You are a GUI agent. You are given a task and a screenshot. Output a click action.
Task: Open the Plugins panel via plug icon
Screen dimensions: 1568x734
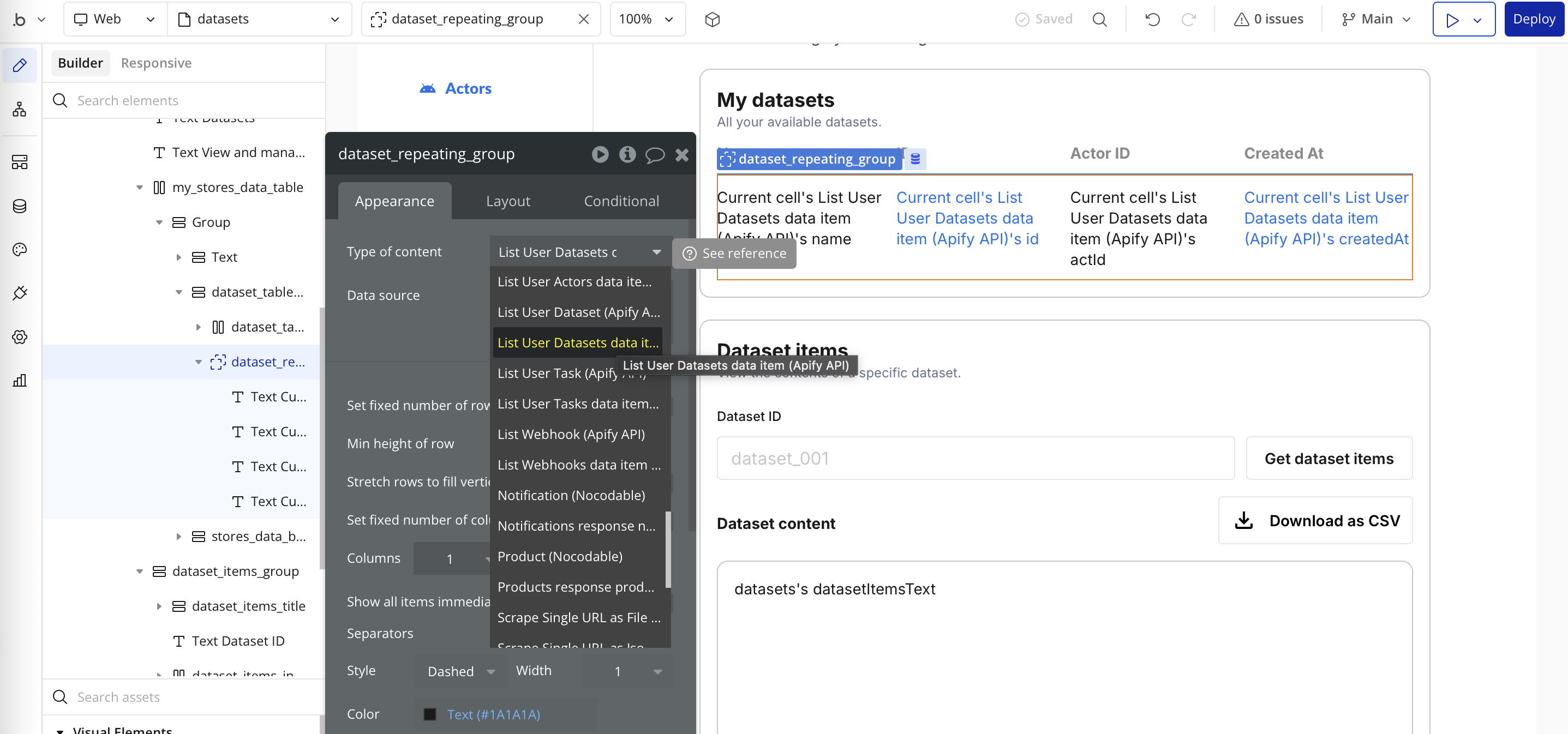[19, 293]
